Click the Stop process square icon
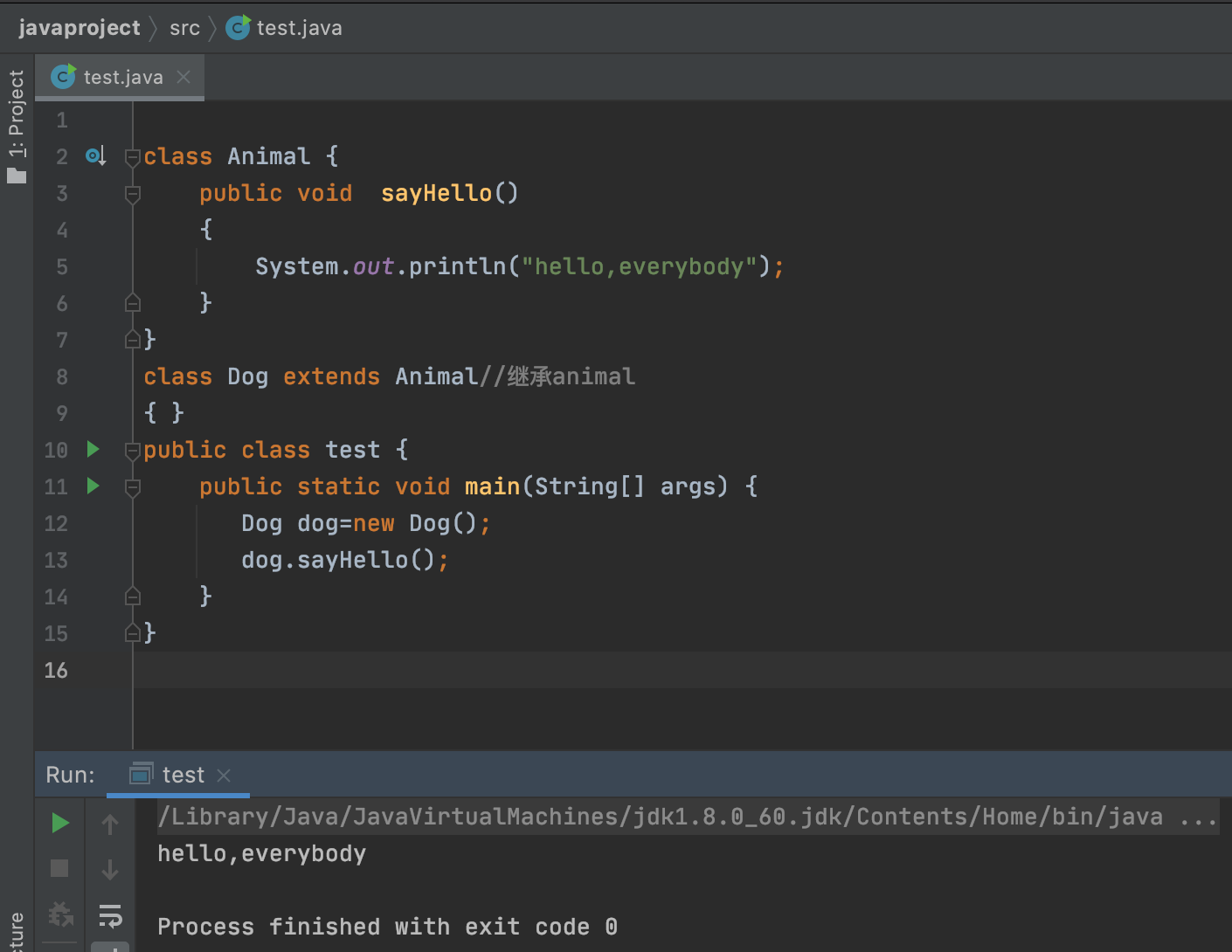 coord(59,868)
